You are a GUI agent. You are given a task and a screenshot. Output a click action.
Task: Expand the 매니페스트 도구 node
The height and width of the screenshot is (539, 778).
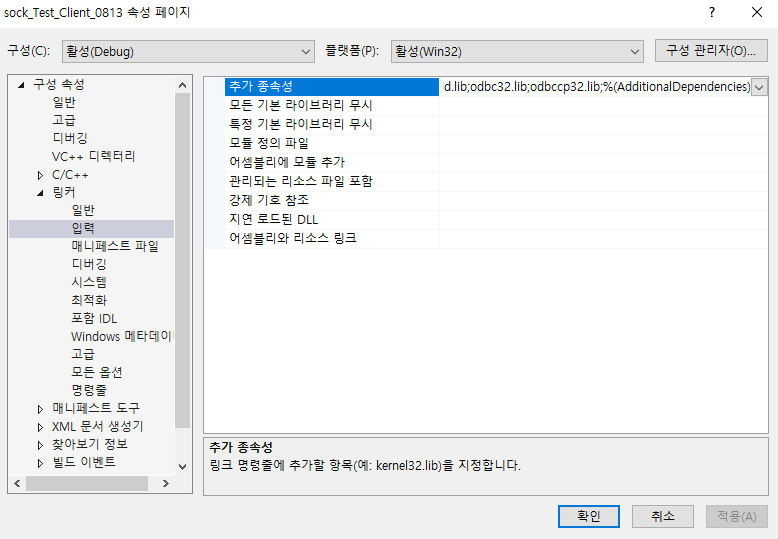click(40, 409)
